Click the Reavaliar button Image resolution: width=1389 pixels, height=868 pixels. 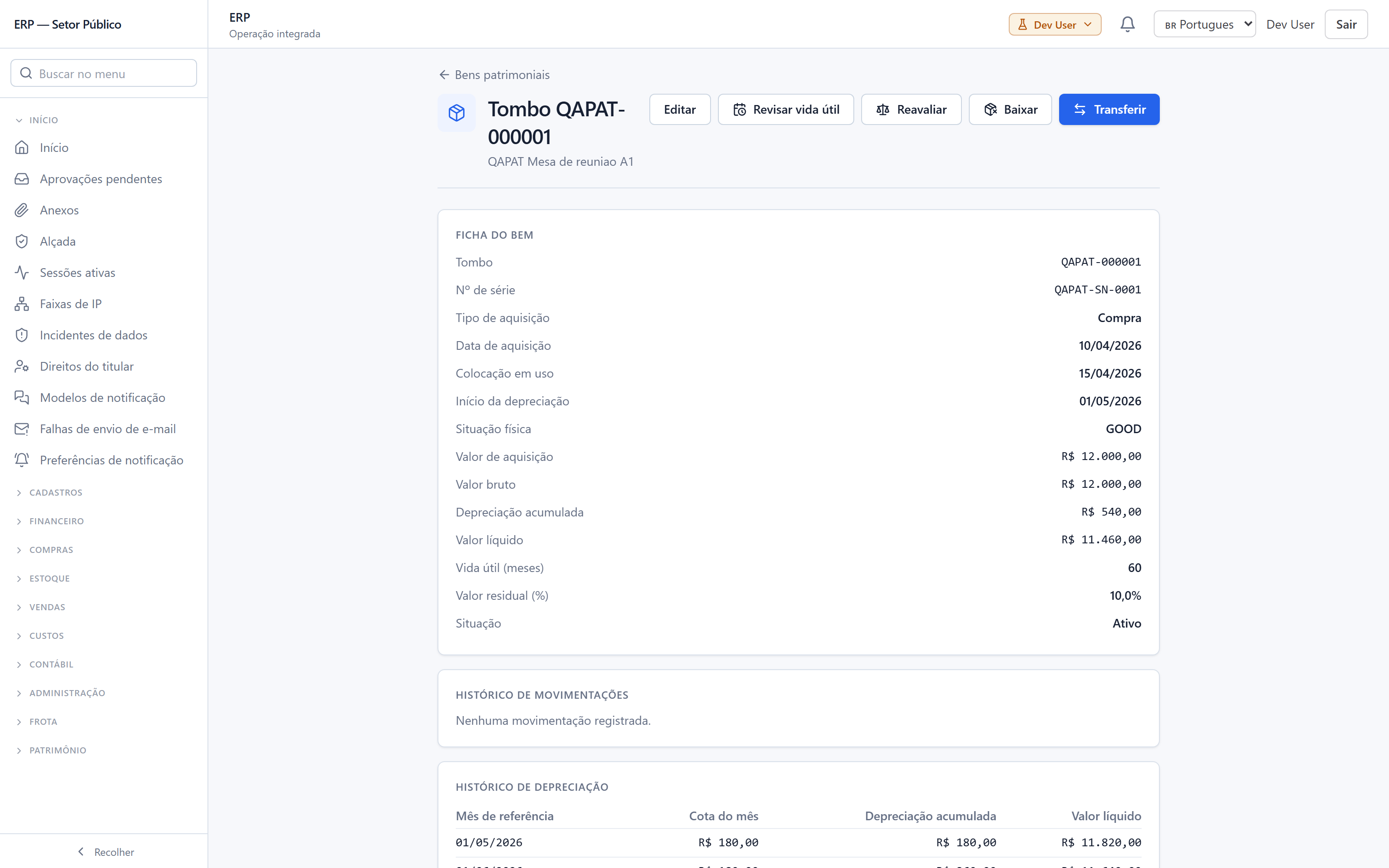911,109
